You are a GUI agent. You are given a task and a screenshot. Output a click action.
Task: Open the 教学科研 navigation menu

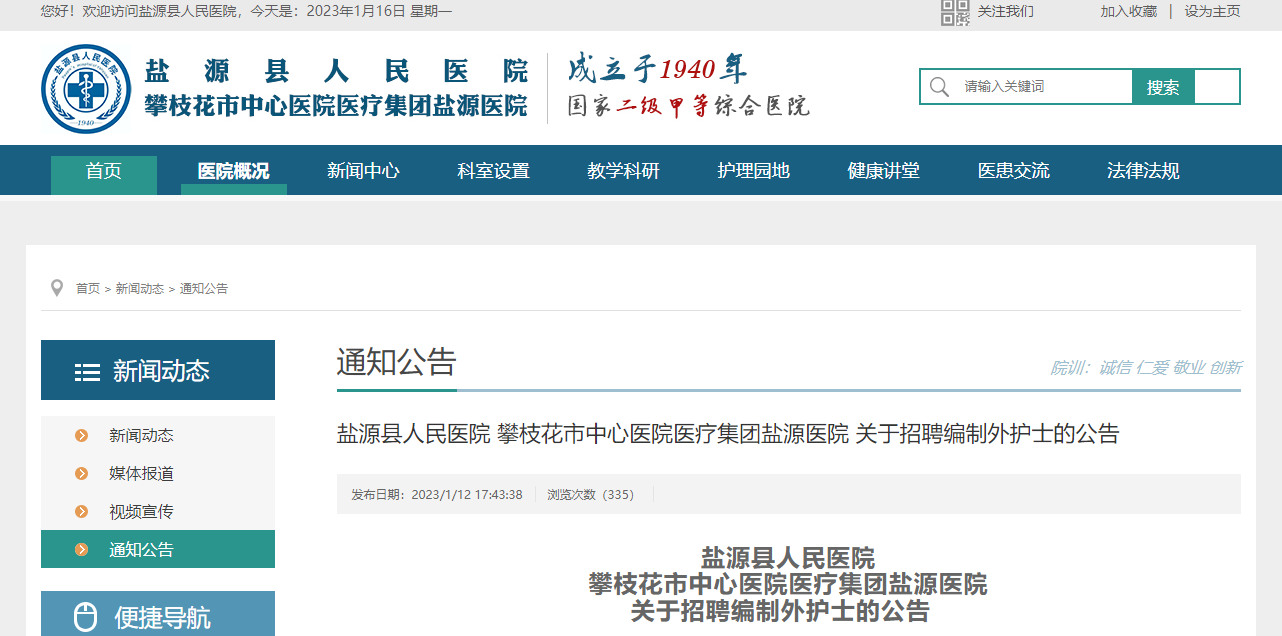(623, 171)
